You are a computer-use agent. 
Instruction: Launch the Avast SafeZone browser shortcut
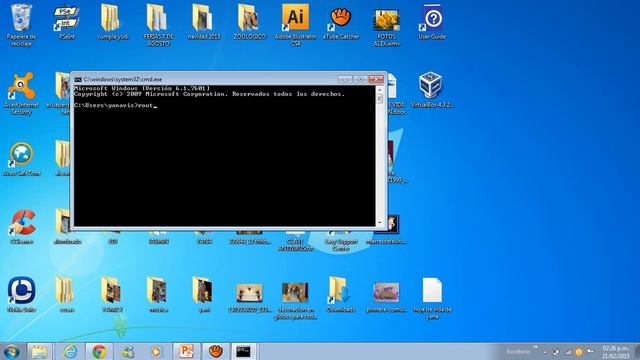click(21, 159)
